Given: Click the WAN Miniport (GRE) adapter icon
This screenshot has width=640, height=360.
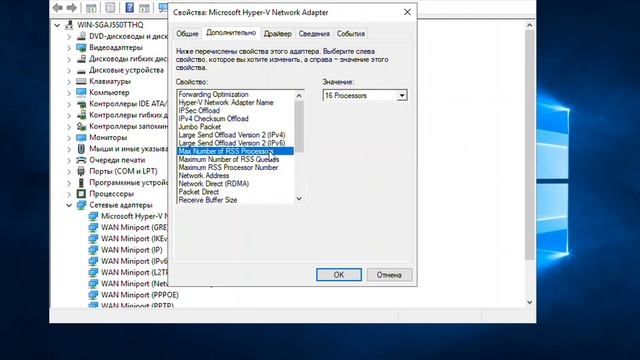Looking at the screenshot, I should (93, 227).
